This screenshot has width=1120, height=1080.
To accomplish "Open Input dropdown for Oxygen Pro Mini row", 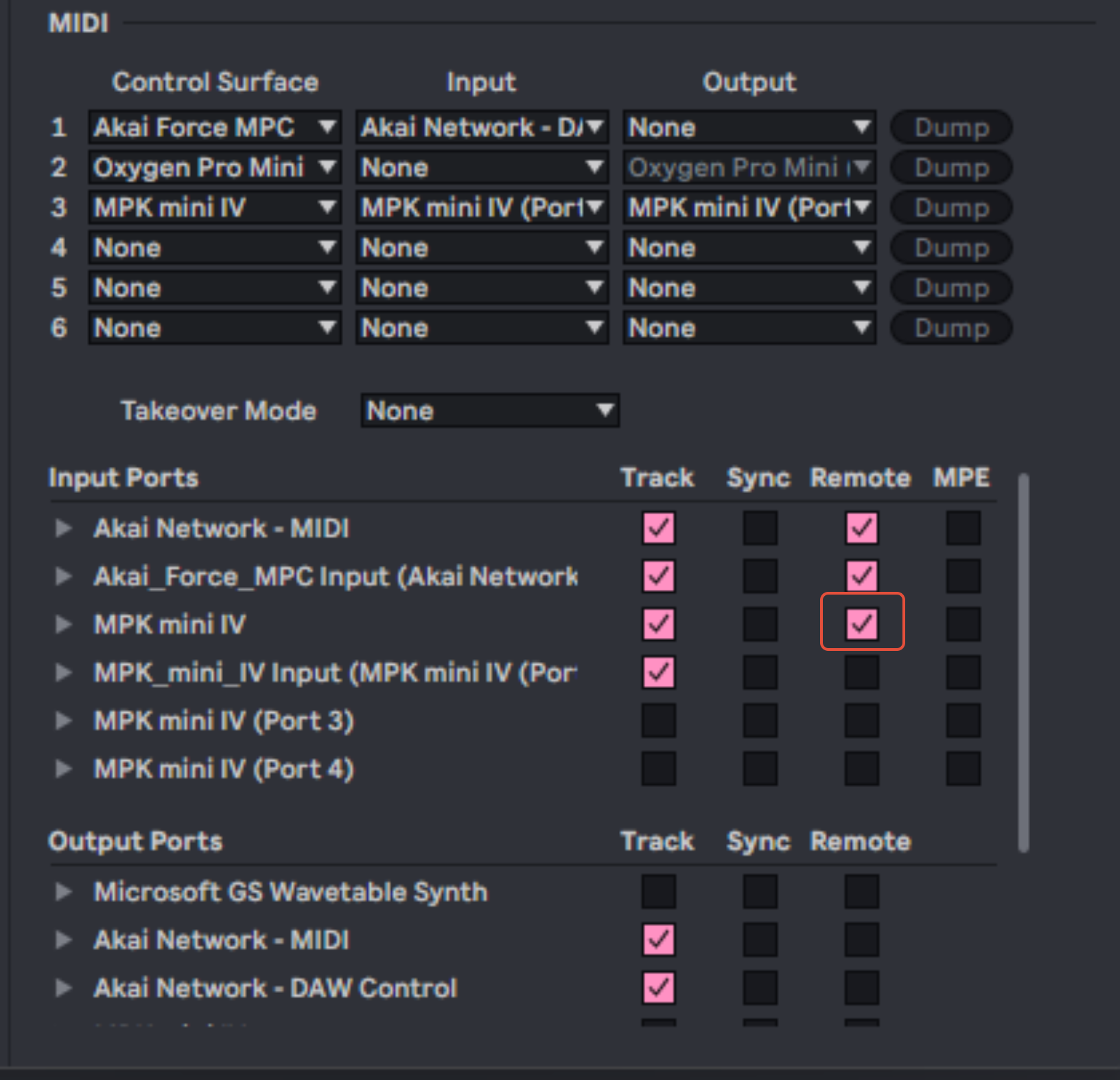I will (482, 168).
